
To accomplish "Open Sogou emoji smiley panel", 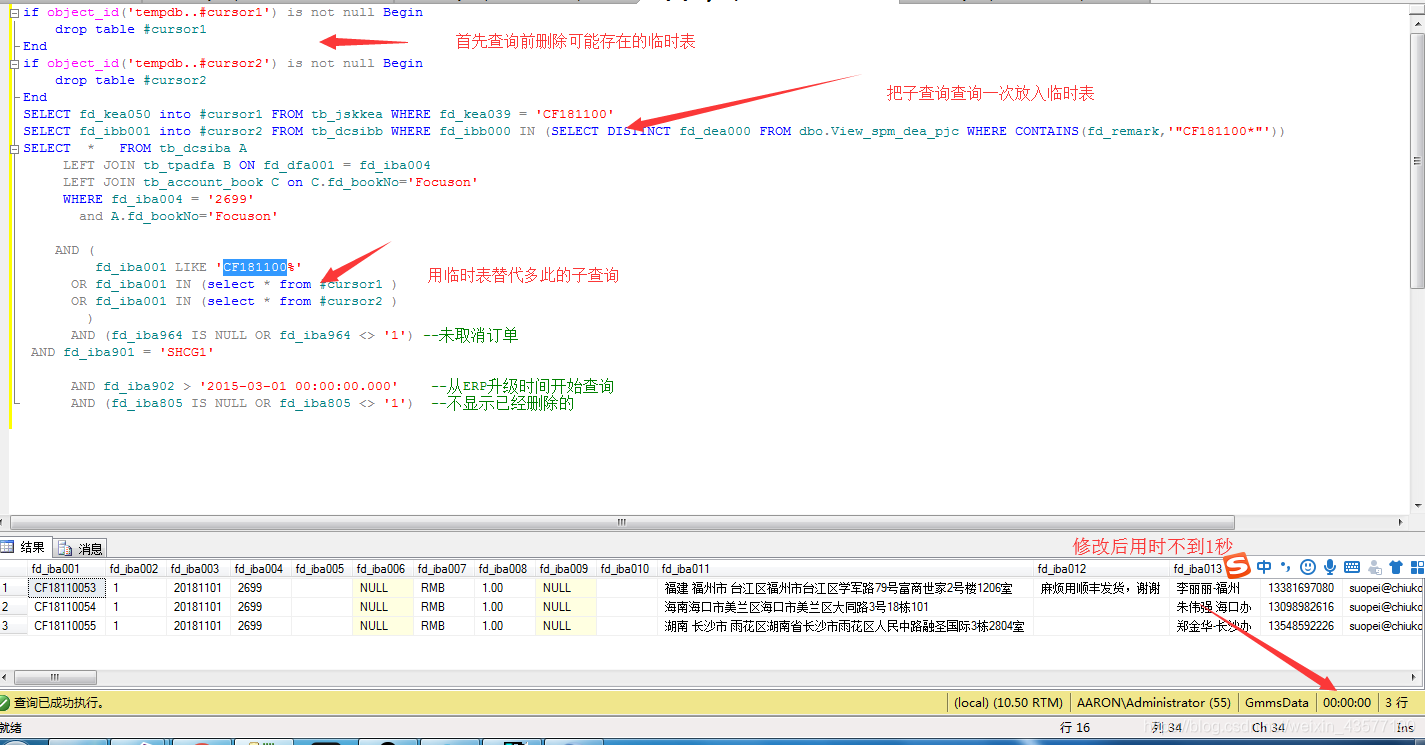I will (1308, 567).
